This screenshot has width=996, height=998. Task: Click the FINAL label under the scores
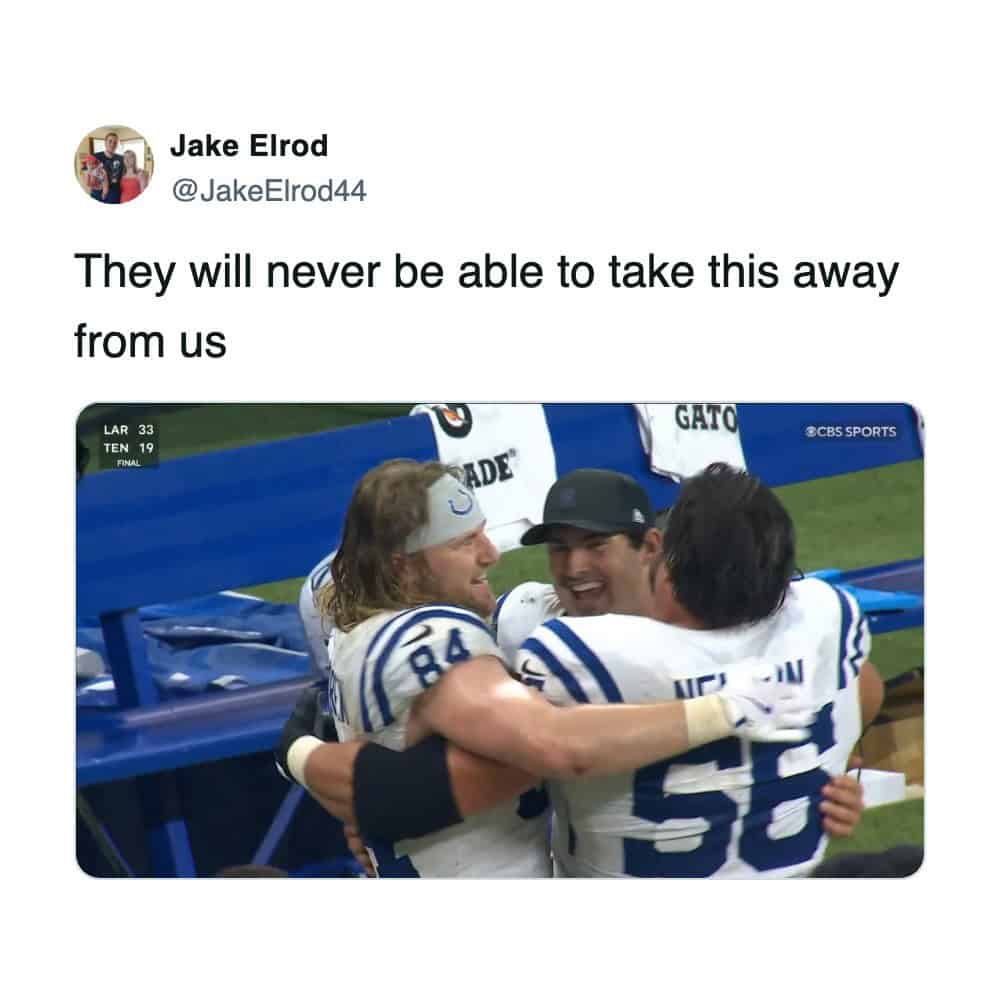tap(129, 463)
